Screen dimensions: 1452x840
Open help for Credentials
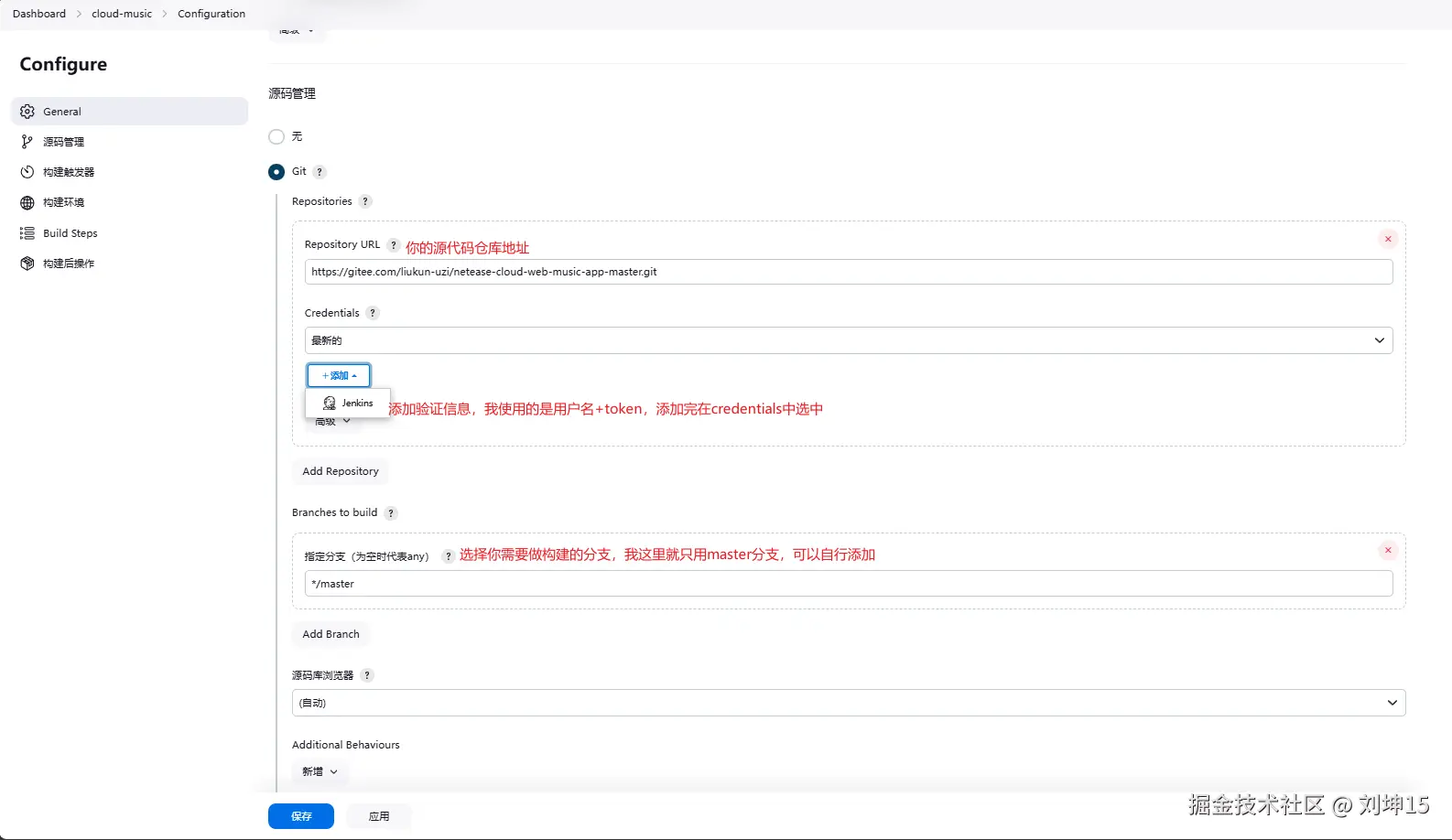click(373, 313)
